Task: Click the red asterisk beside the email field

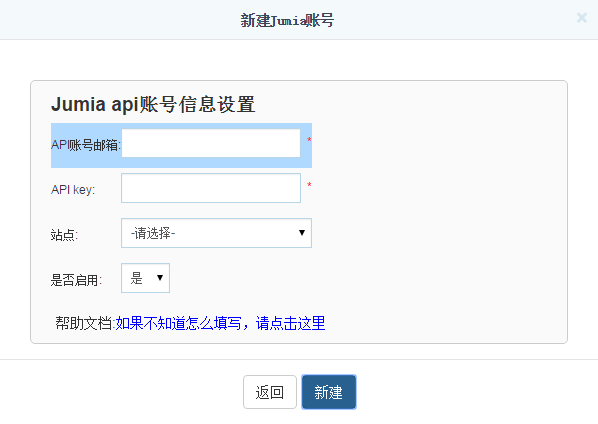Action: point(309,140)
